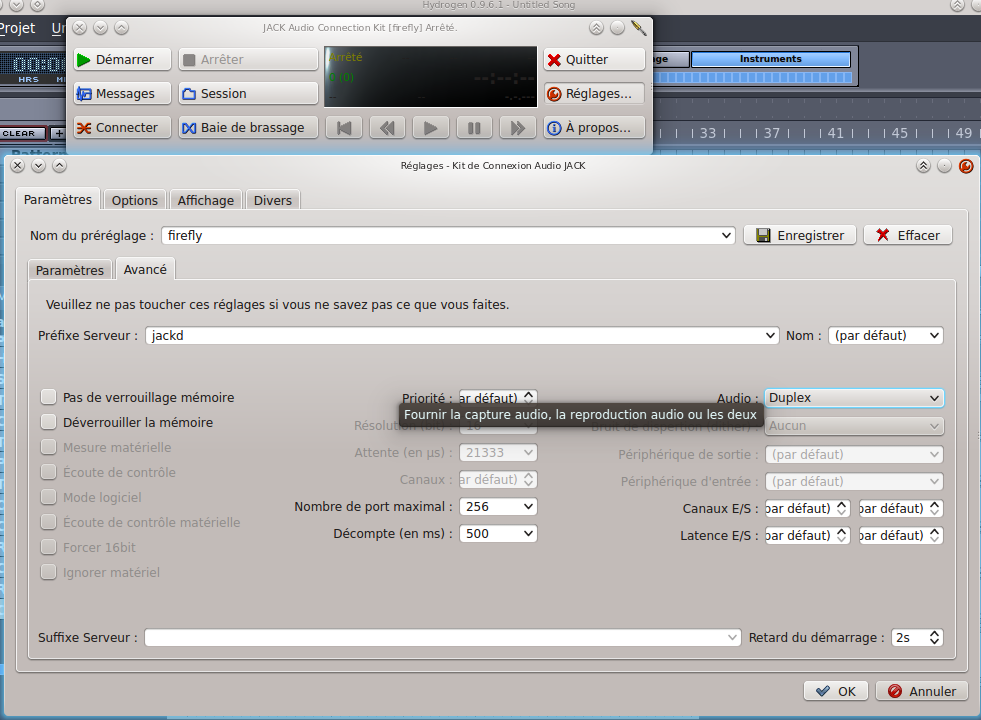Open Nombre de port maximal dropdown
Screen dimensions: 981x720
498,507
